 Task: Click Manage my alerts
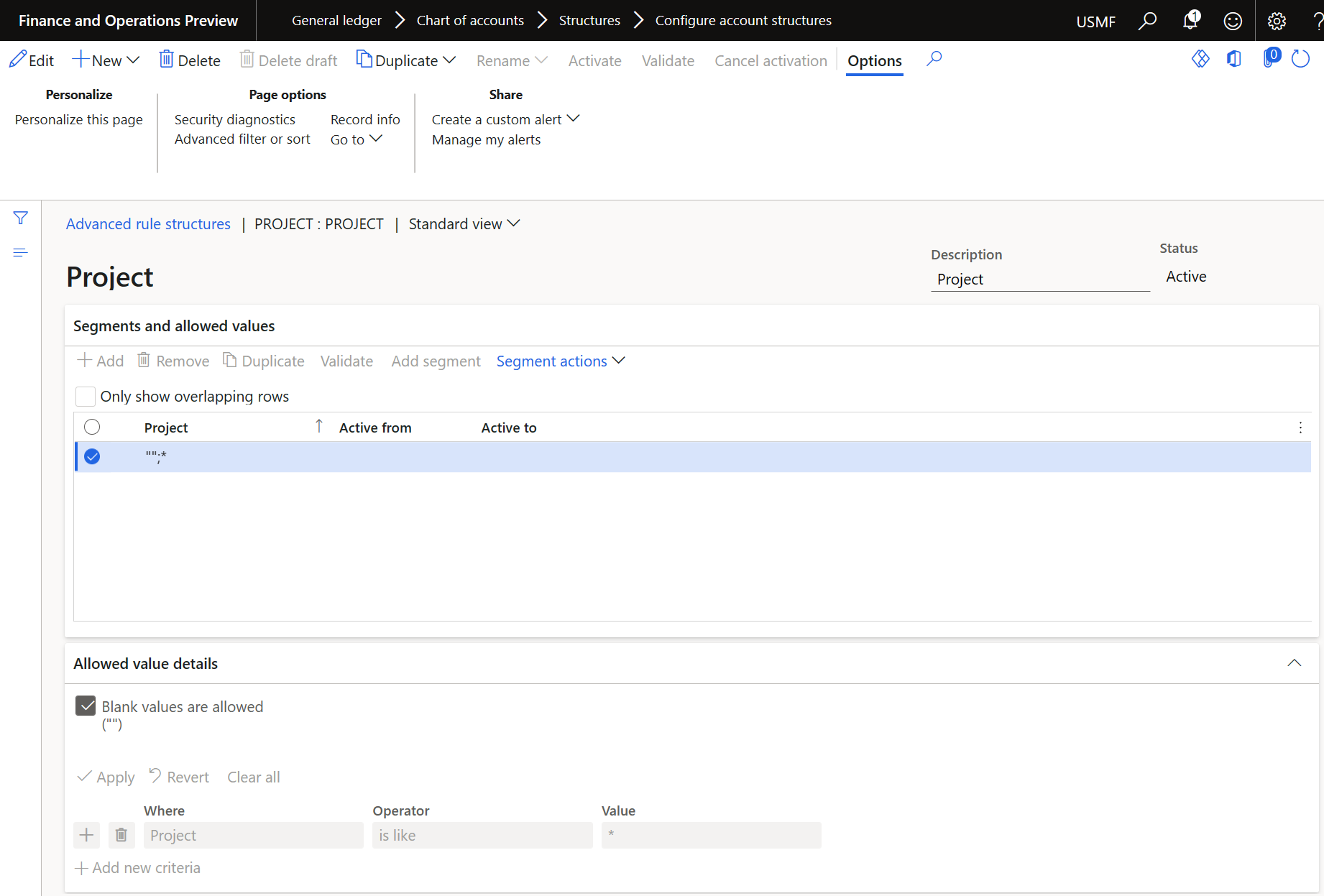tap(487, 139)
